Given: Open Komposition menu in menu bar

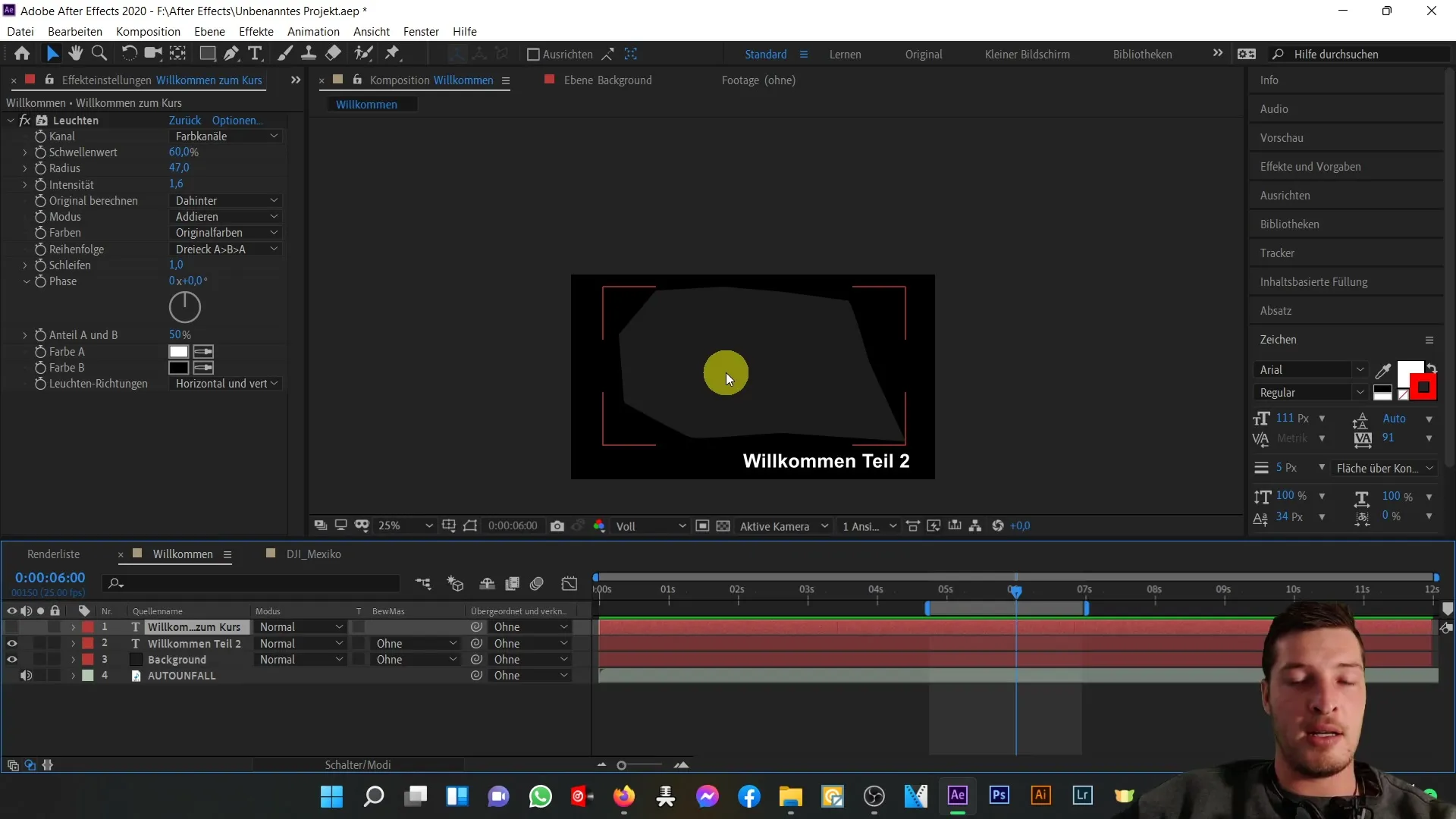Looking at the screenshot, I should click(x=148, y=31).
